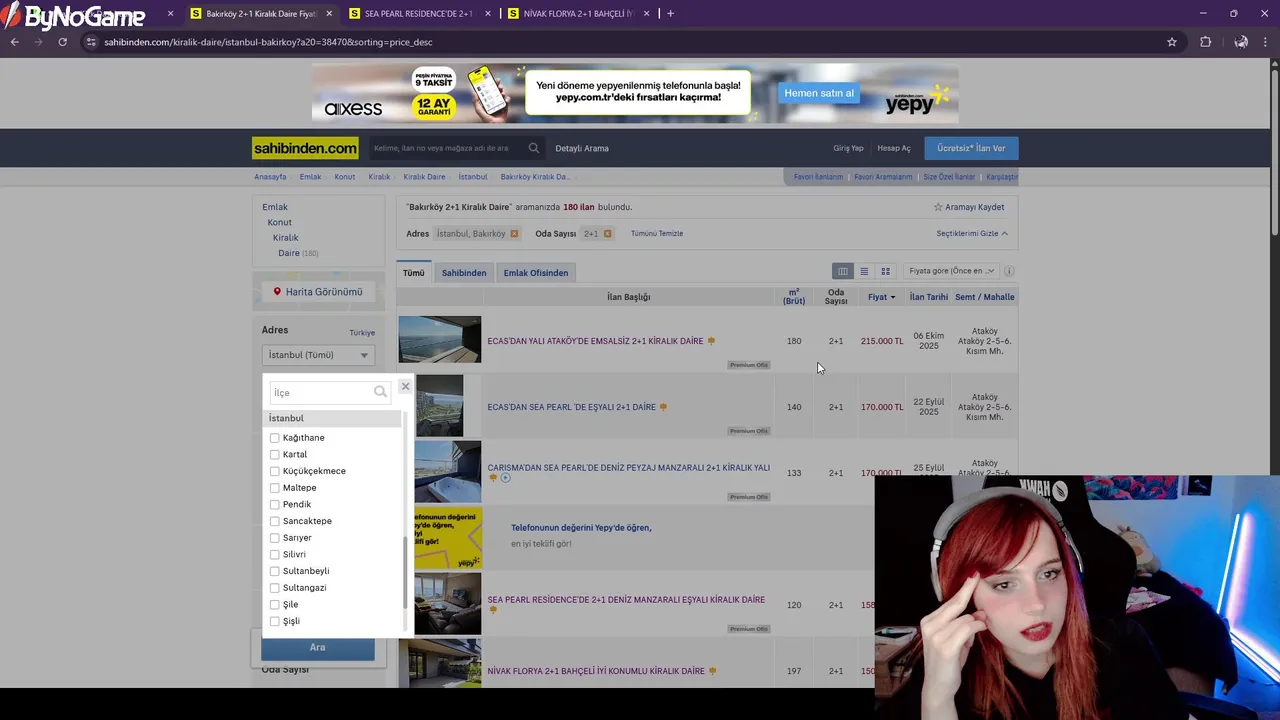The width and height of the screenshot is (1280, 720).
Task: Open a new browser tab with plus
Action: point(670,14)
